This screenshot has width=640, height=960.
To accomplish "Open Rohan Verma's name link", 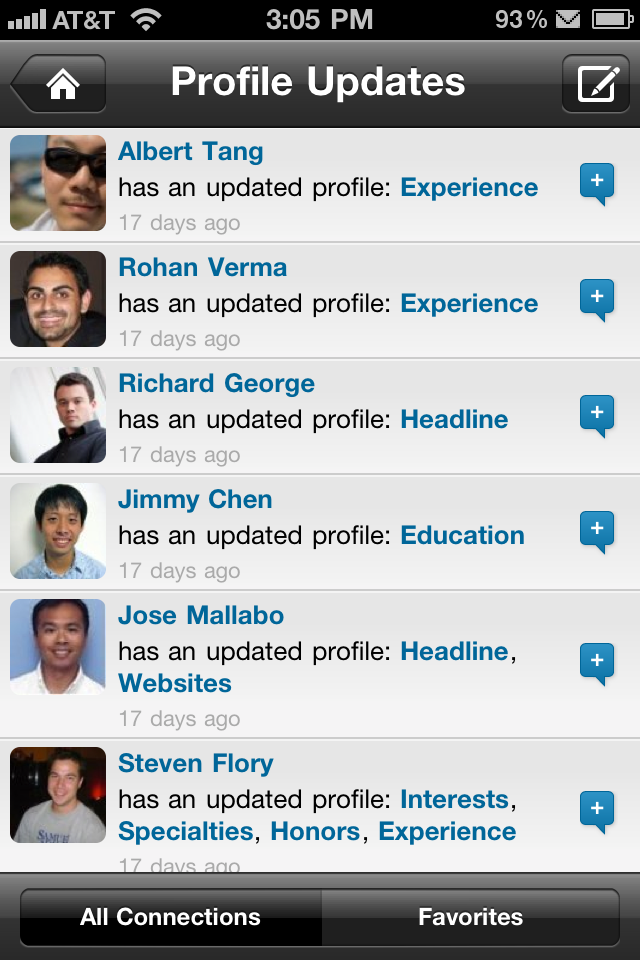I will tap(203, 268).
